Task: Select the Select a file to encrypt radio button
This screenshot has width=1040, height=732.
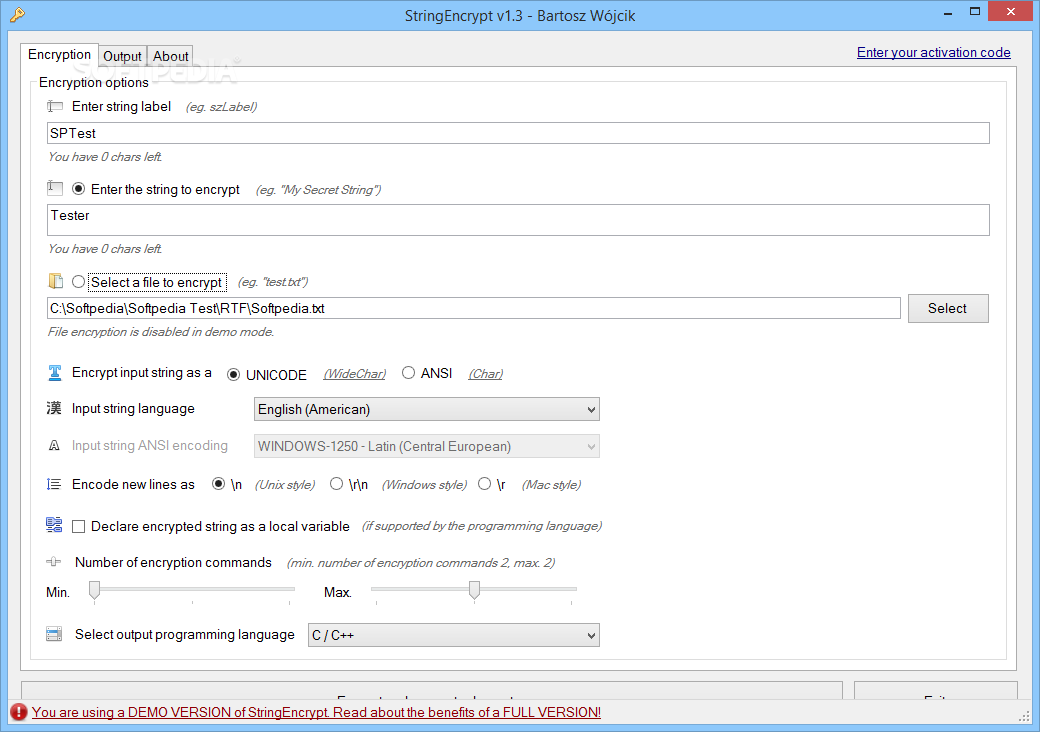Action: (x=78, y=282)
